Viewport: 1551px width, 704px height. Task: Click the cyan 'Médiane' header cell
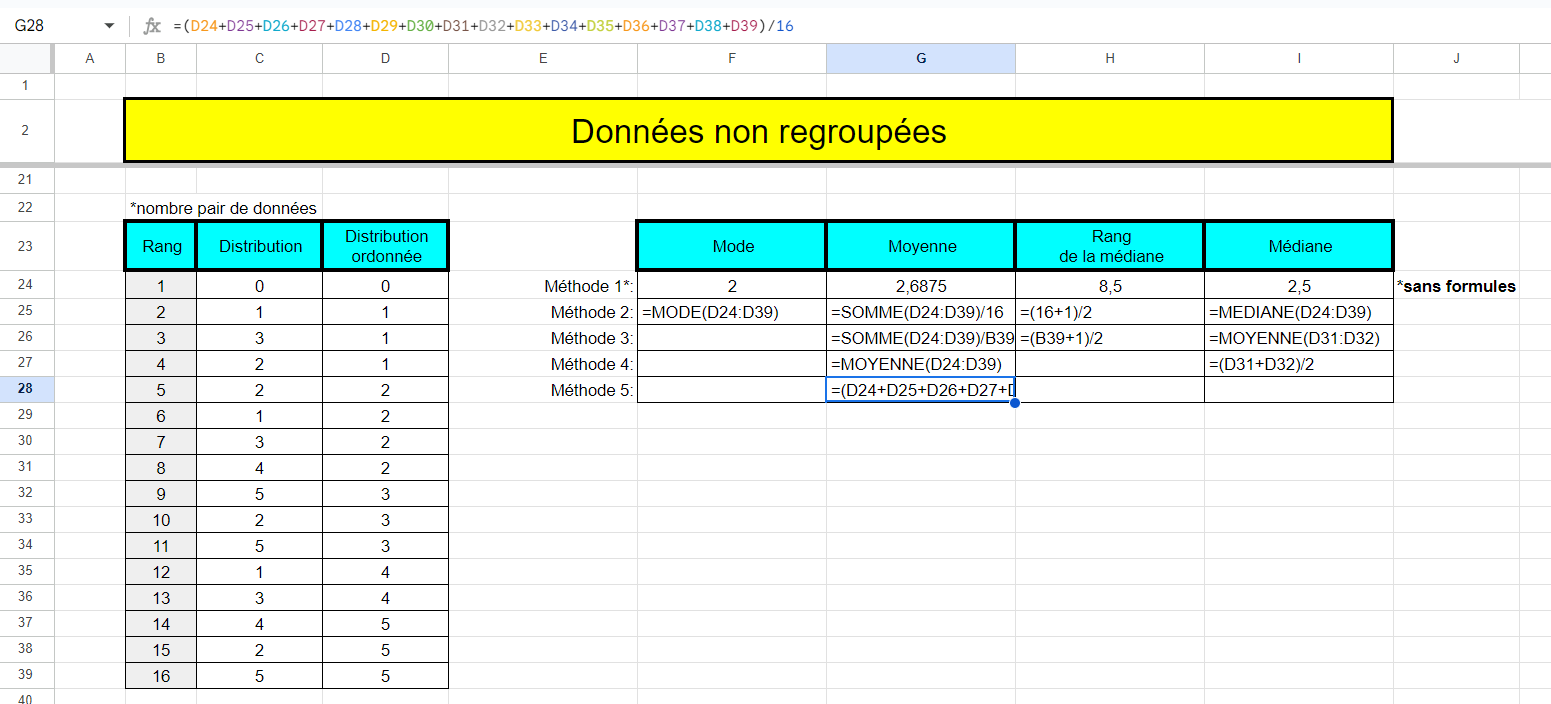click(x=1298, y=245)
